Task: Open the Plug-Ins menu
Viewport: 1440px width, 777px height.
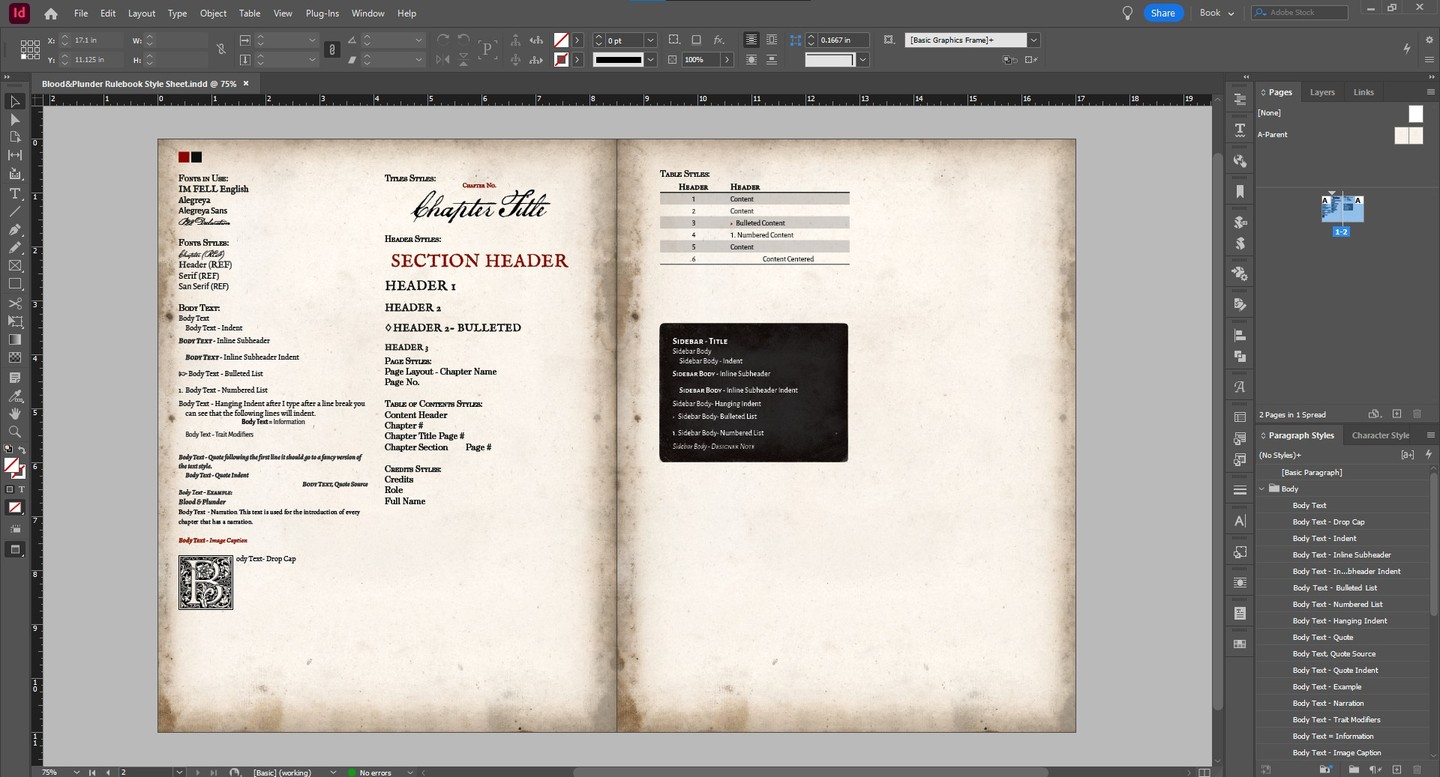Action: (322, 13)
